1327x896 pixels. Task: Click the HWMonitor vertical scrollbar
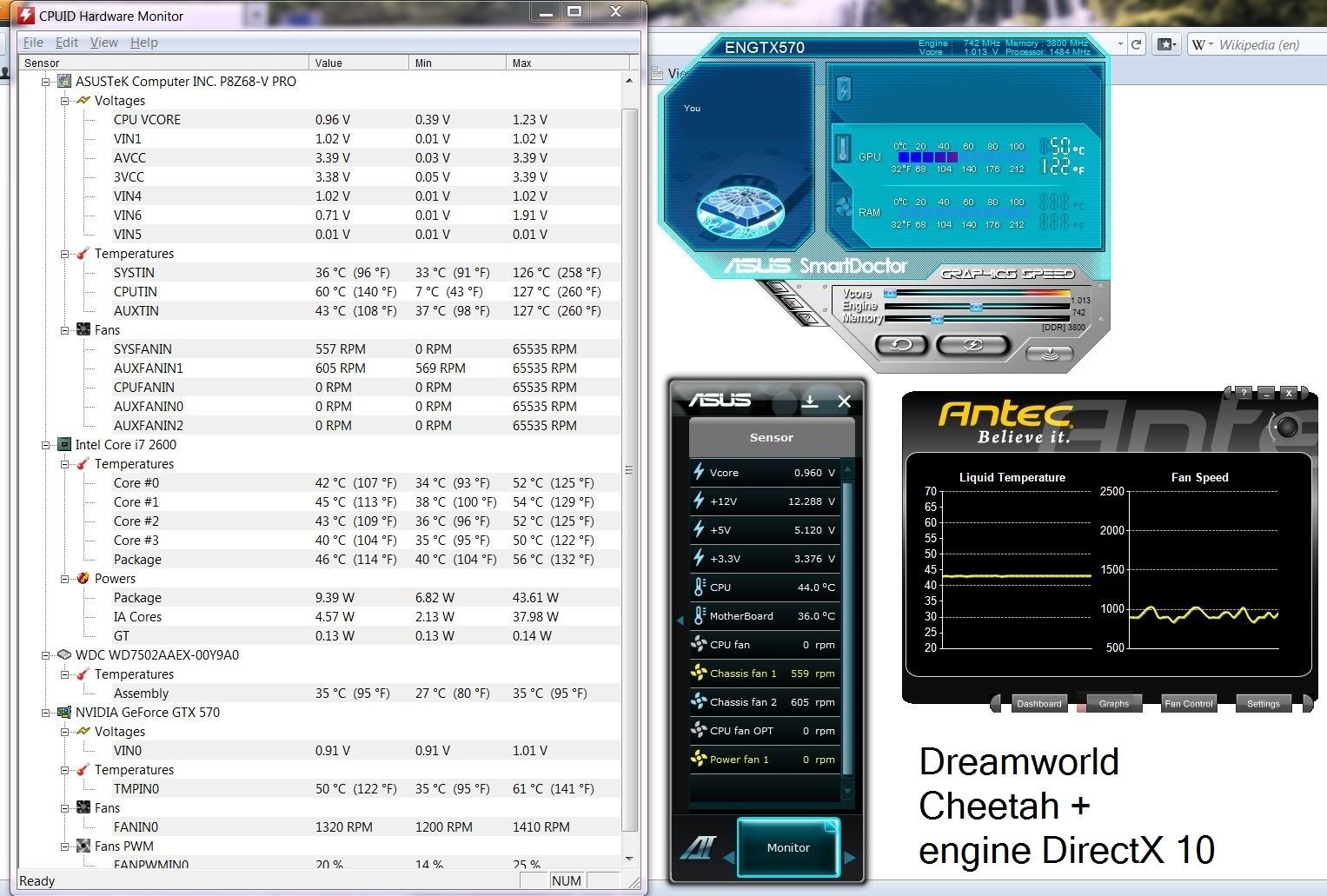(x=630, y=469)
